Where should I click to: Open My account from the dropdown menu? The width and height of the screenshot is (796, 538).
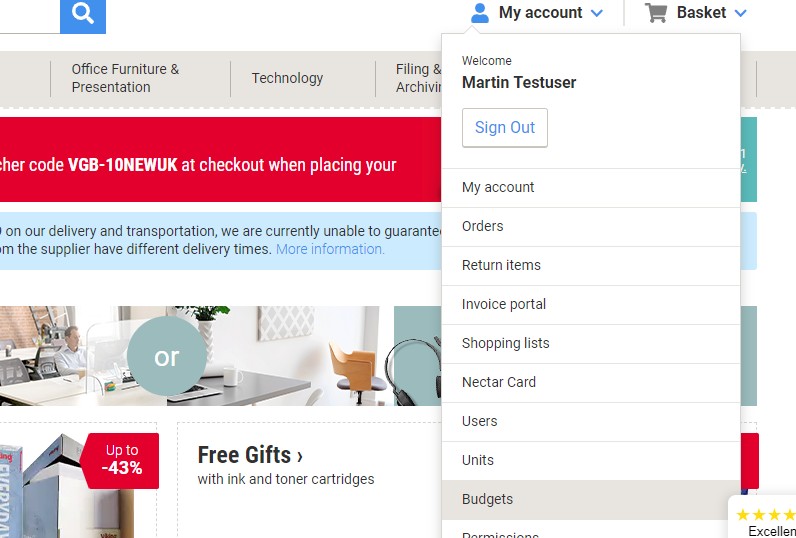(x=498, y=187)
